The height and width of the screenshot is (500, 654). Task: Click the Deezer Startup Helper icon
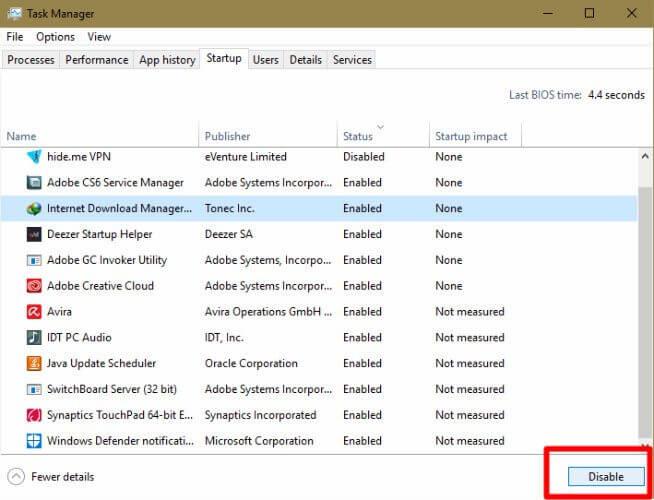coord(34,235)
